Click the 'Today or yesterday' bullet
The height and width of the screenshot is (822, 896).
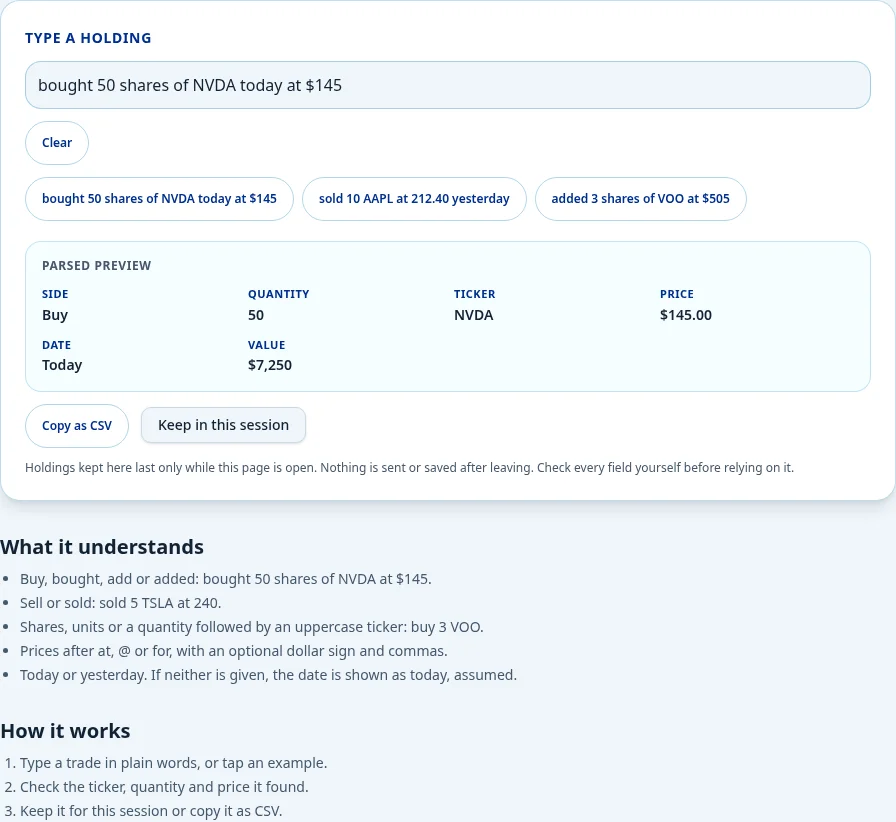[x=269, y=675]
